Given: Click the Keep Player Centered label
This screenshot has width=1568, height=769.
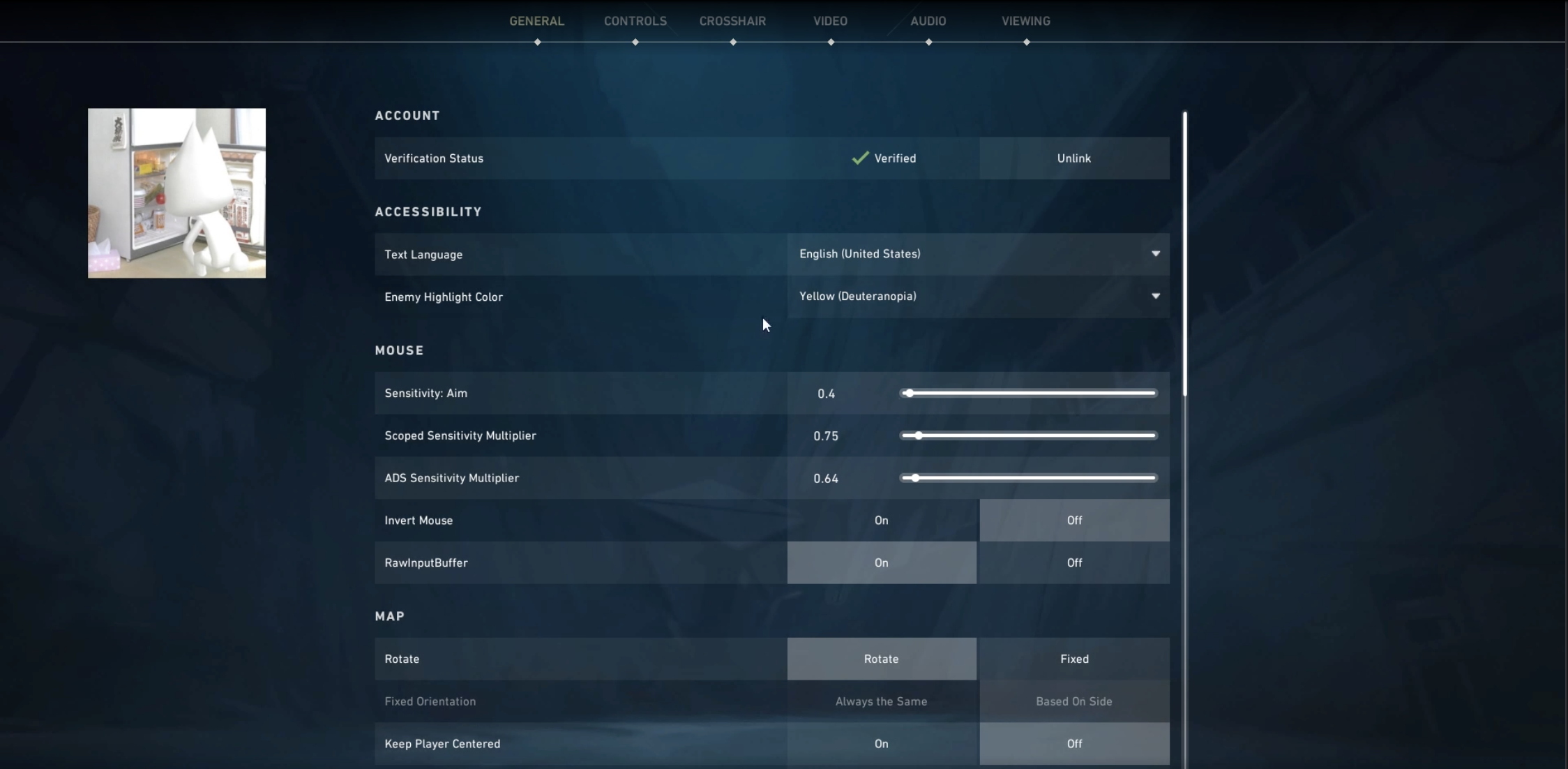Looking at the screenshot, I should click(442, 744).
